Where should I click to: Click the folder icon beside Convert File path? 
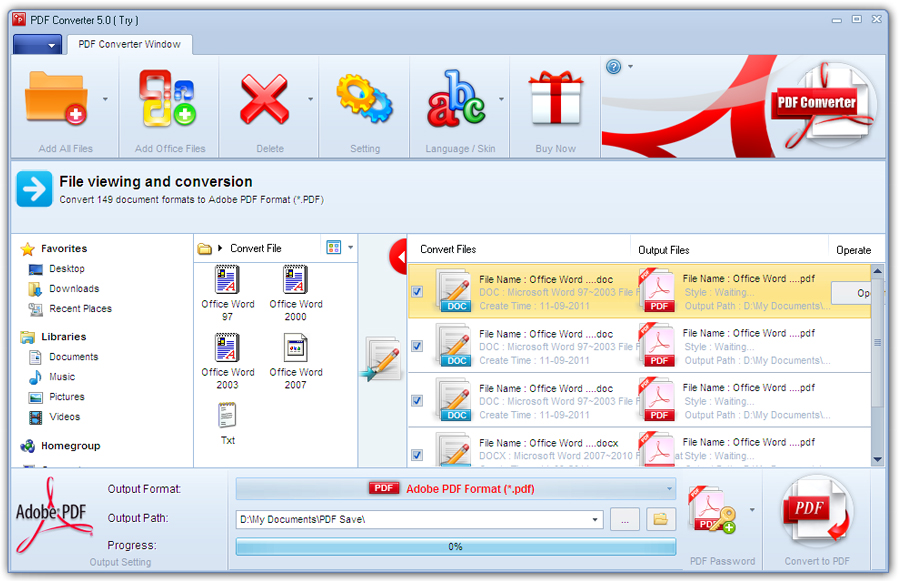point(204,249)
